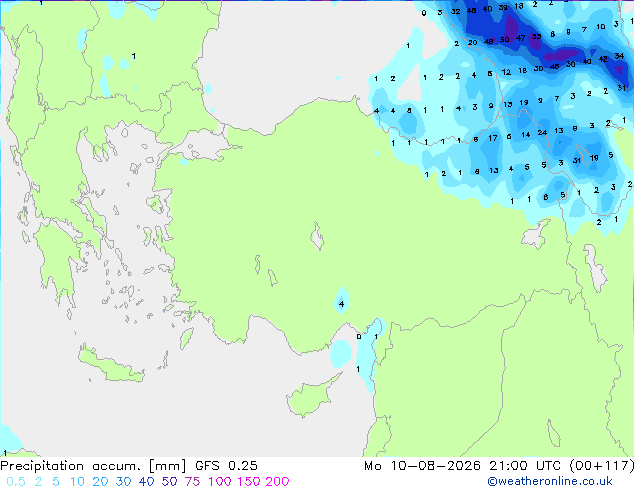Select the 150 mm legend value
The height and width of the screenshot is (490, 634).
[249, 482]
